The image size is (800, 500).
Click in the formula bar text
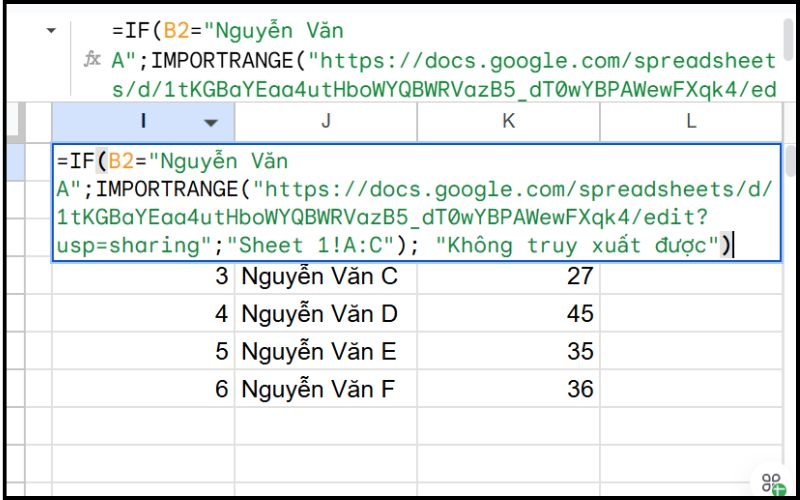(x=440, y=60)
